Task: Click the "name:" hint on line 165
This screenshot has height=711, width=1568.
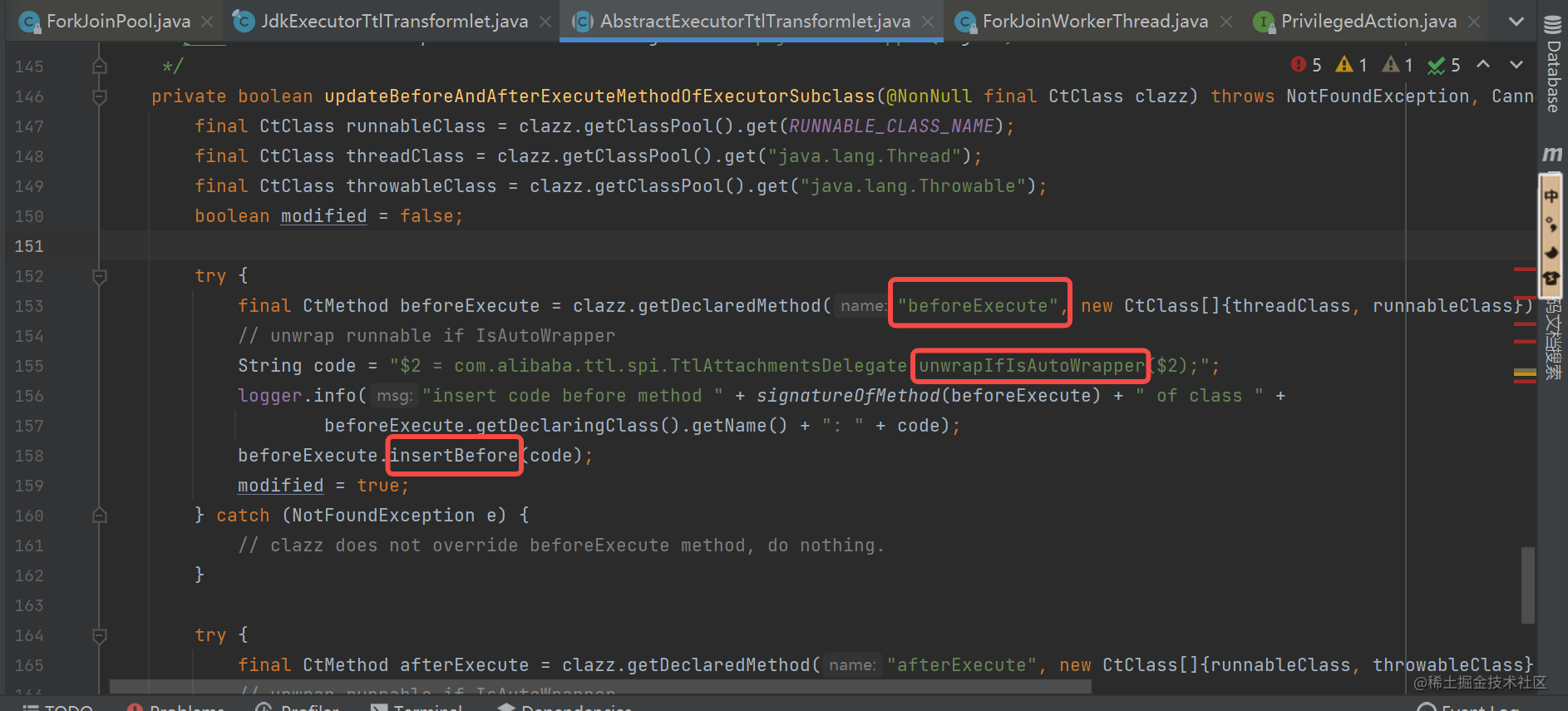Action: (851, 665)
